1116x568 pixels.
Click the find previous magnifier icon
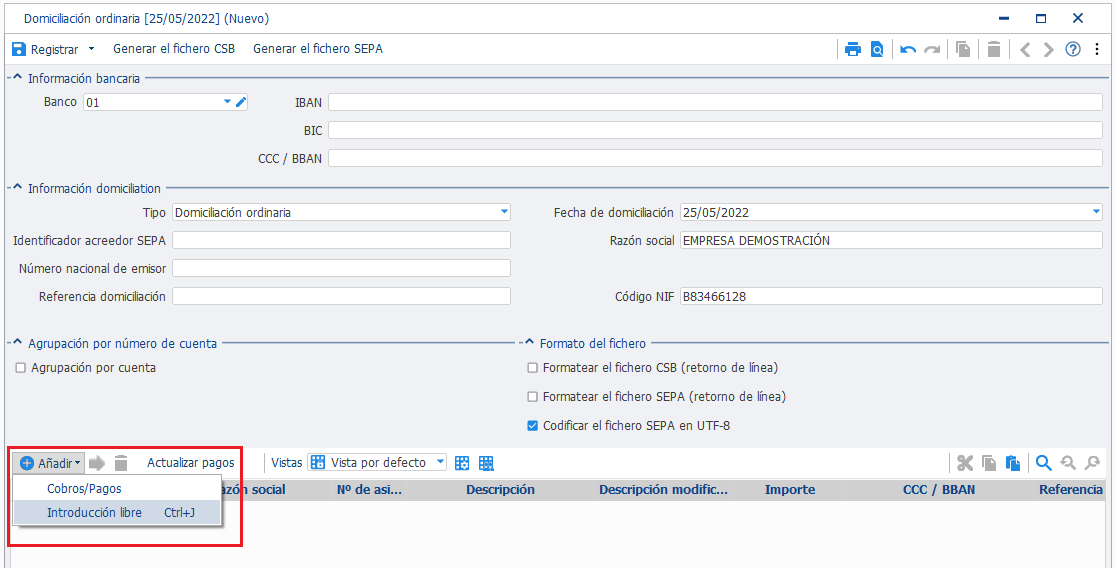[1068, 463]
